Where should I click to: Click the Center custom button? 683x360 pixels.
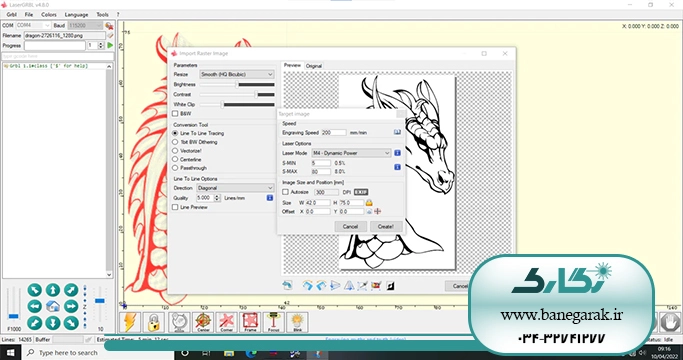(x=203, y=322)
